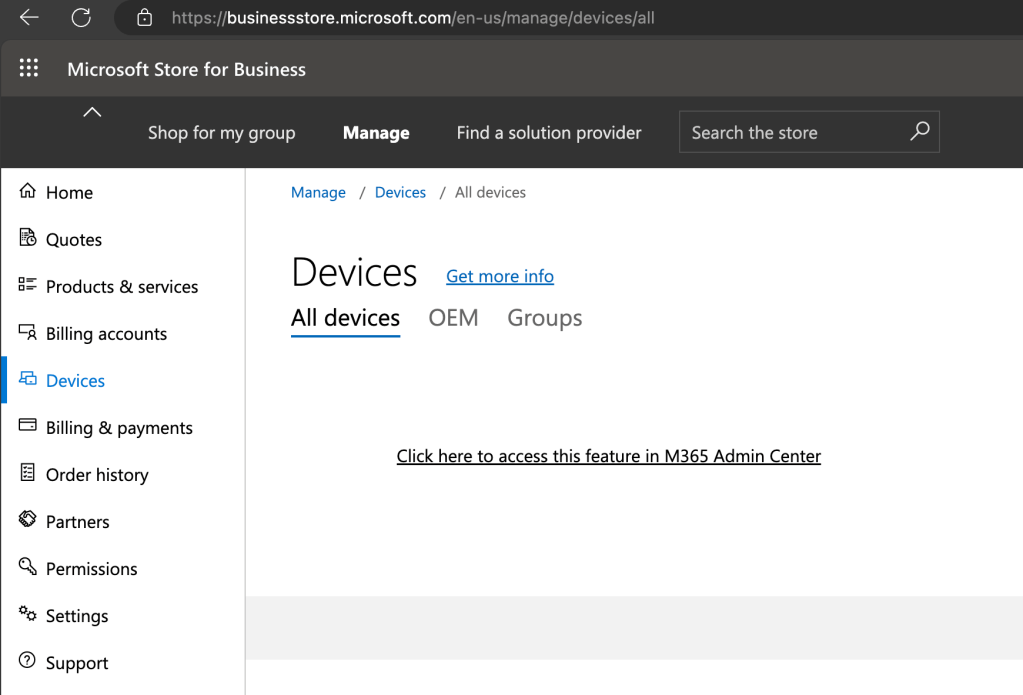Open the M365 Admin Center access link

point(608,456)
